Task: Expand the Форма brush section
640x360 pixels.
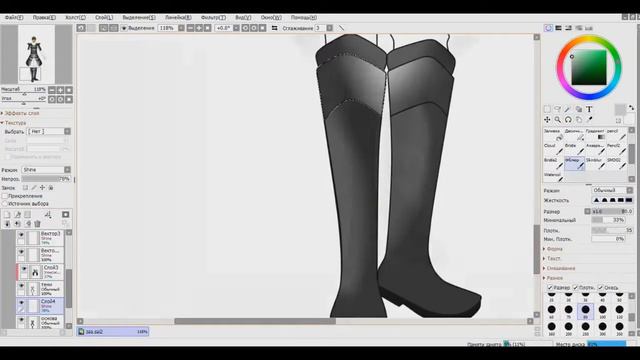Action: coord(553,249)
